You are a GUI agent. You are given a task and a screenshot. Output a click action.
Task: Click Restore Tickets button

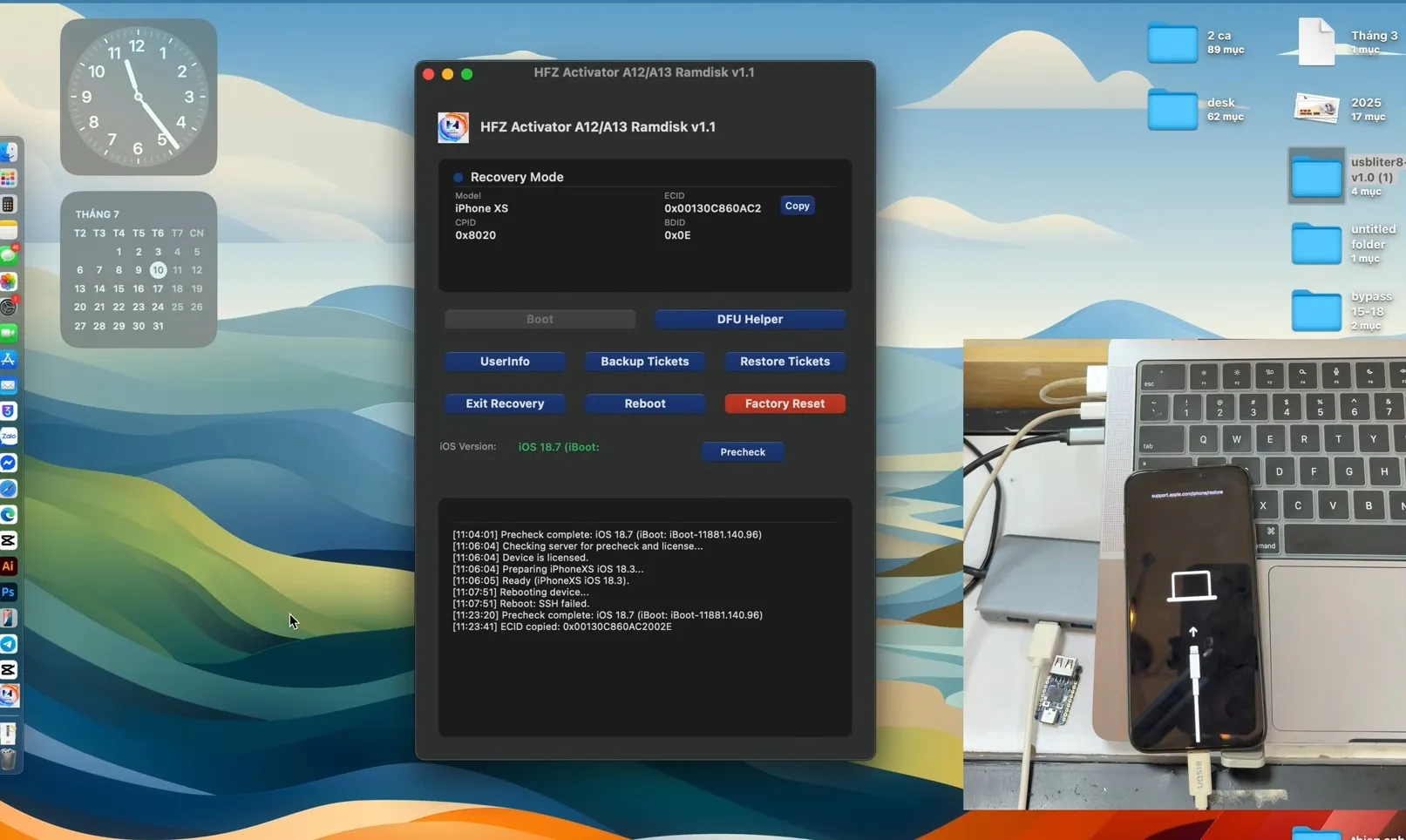pos(785,362)
